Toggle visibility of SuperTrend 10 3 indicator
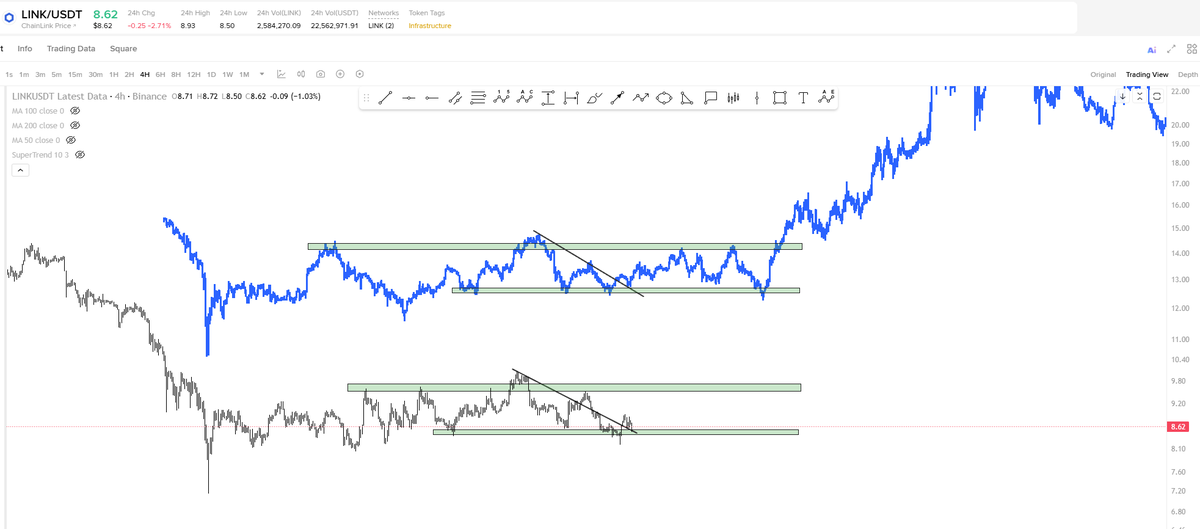Image resolution: width=1200 pixels, height=529 pixels. 80,156
